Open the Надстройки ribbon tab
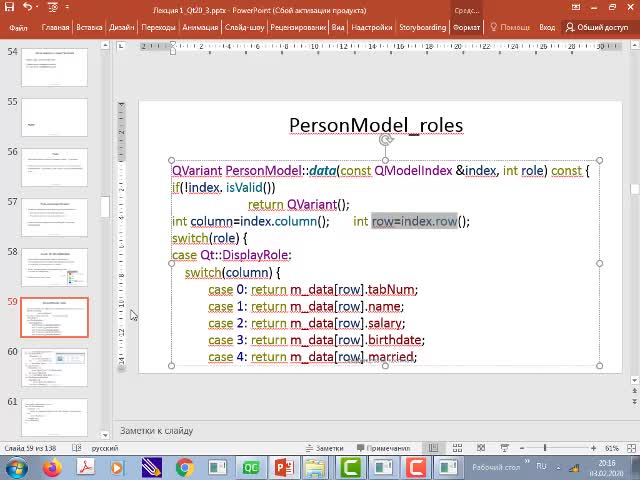The height and width of the screenshot is (480, 640). (372, 27)
